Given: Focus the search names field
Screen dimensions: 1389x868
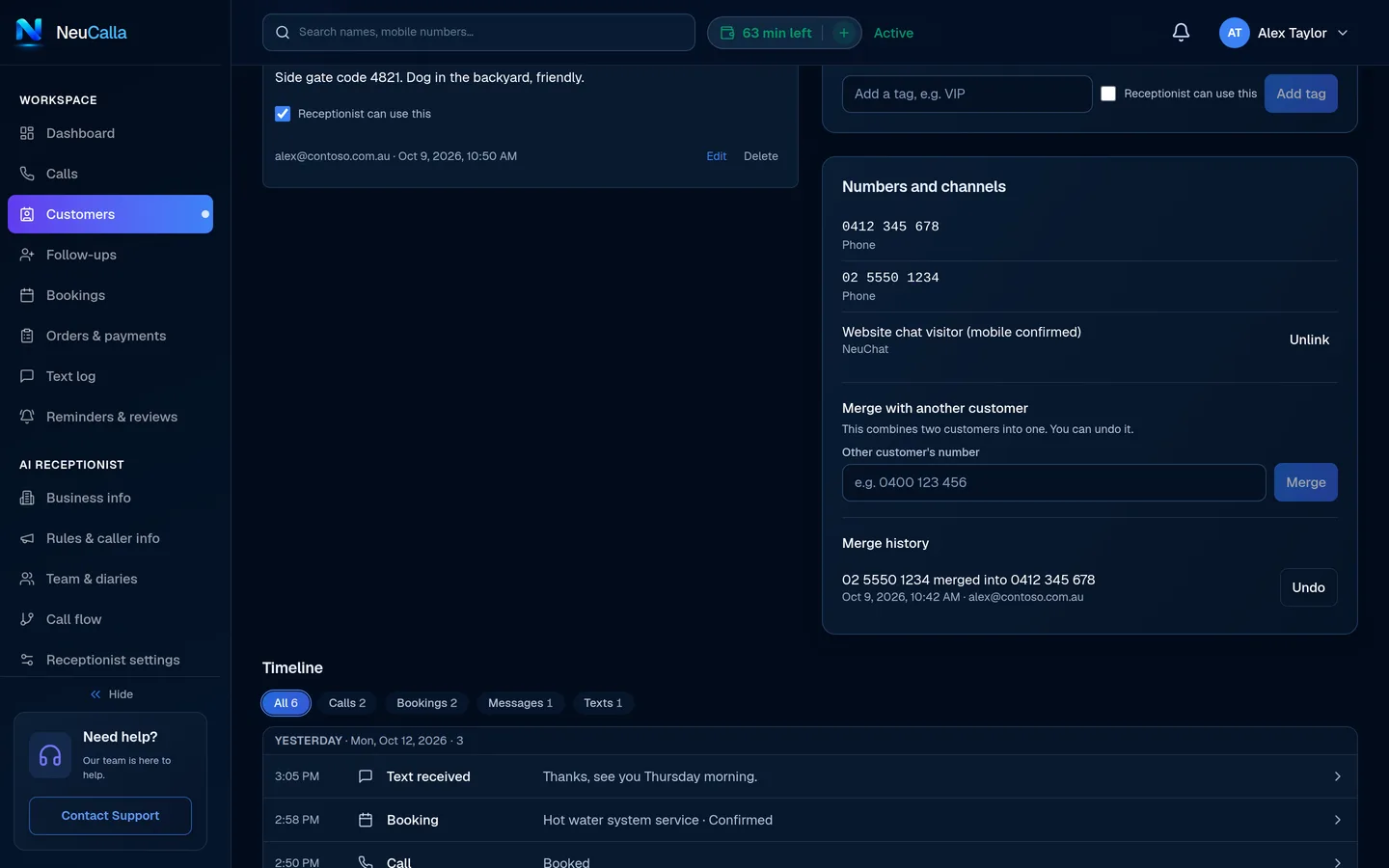Looking at the screenshot, I should (x=478, y=32).
